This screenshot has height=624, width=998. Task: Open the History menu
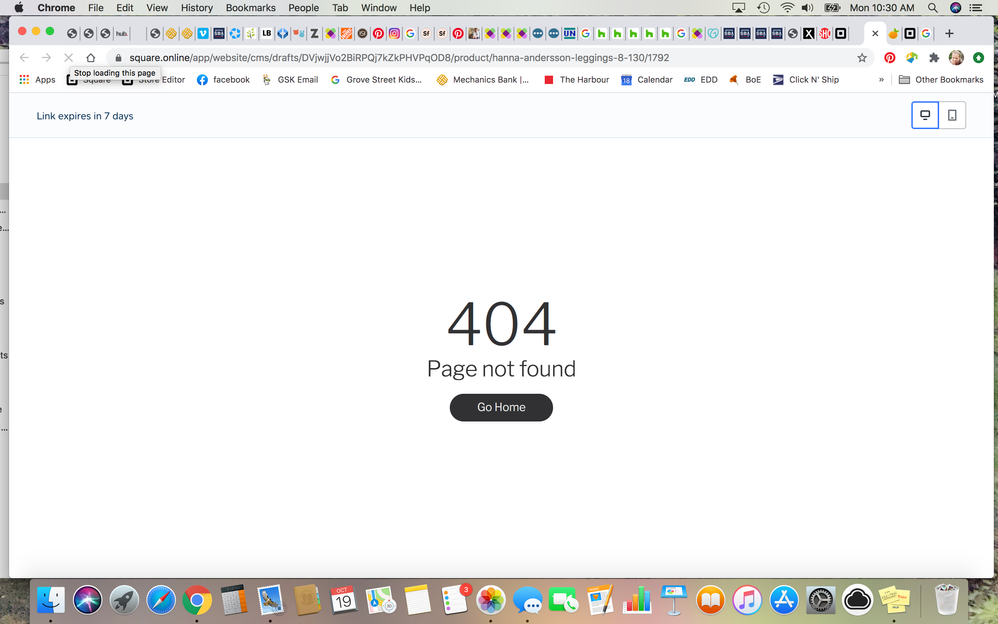pyautogui.click(x=197, y=8)
